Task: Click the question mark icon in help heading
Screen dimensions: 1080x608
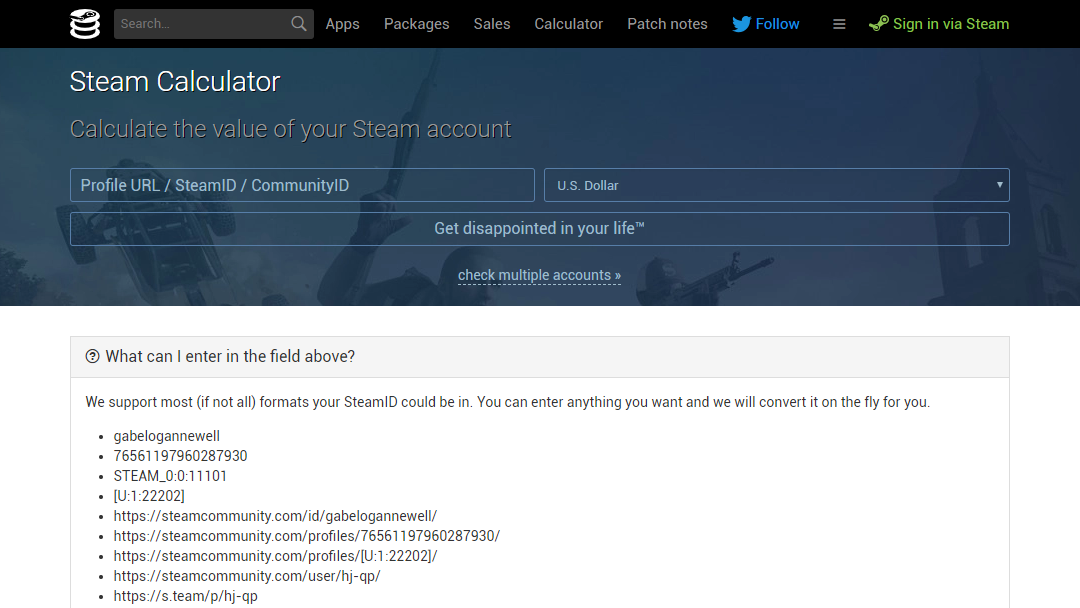Action: point(92,356)
